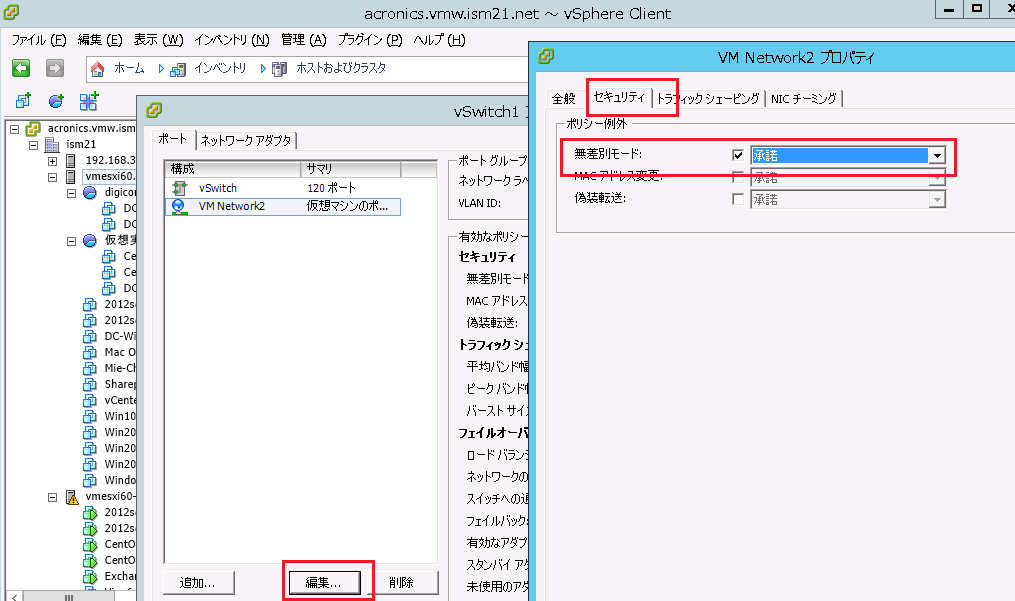Select the ポート tab in vSwitch1 dialog
This screenshot has width=1015, height=601.
coord(173,139)
